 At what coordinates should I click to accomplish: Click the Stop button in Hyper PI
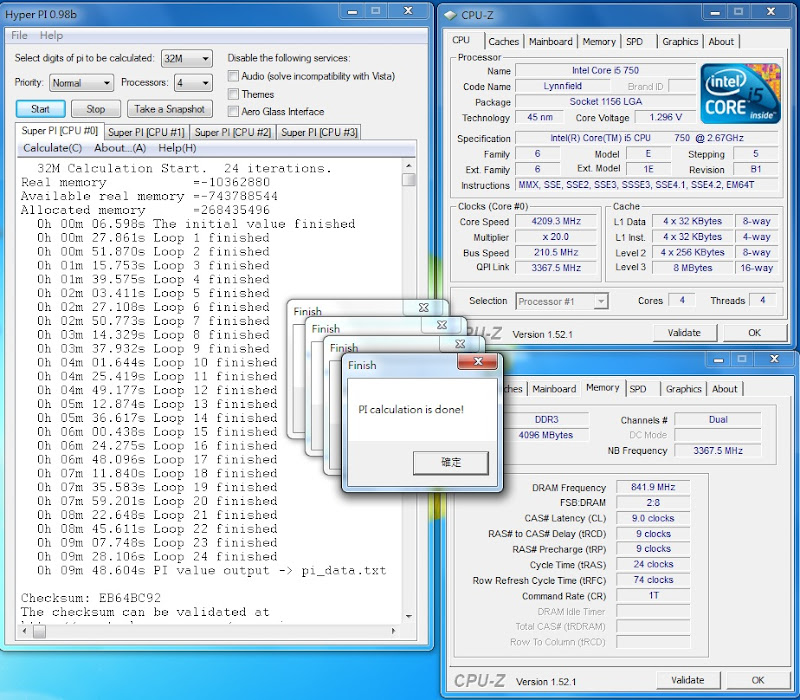(95, 109)
